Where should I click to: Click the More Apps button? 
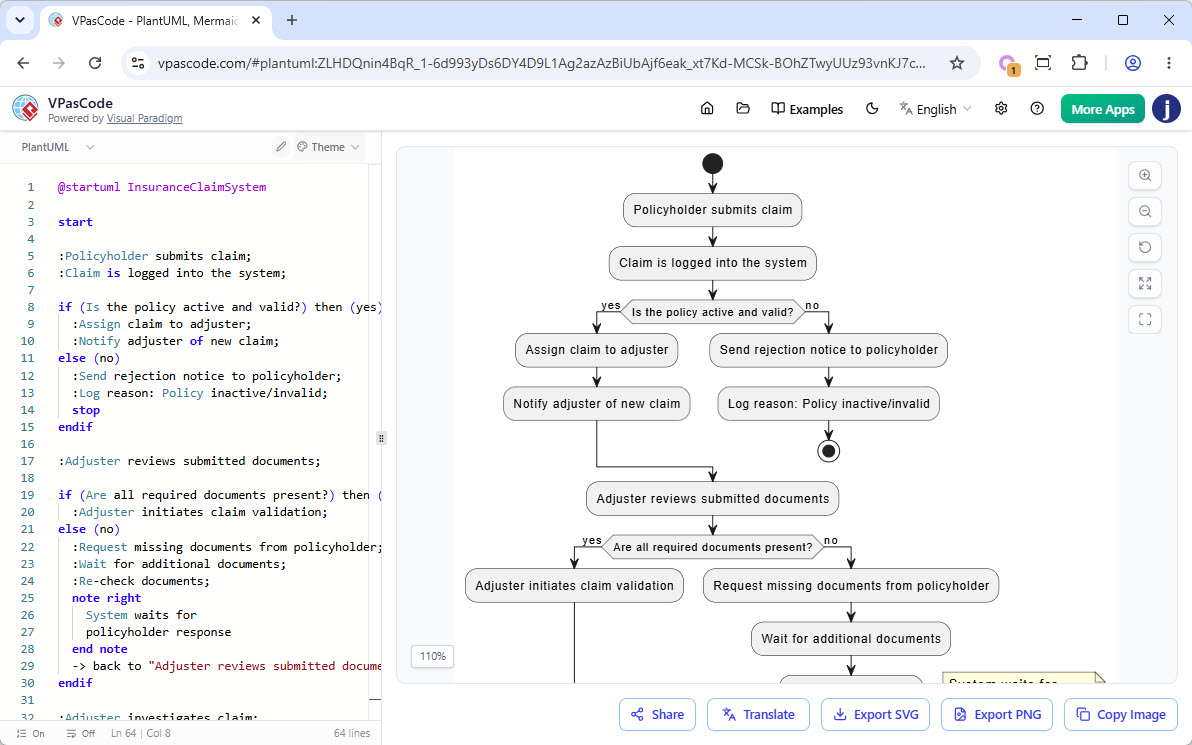1102,109
